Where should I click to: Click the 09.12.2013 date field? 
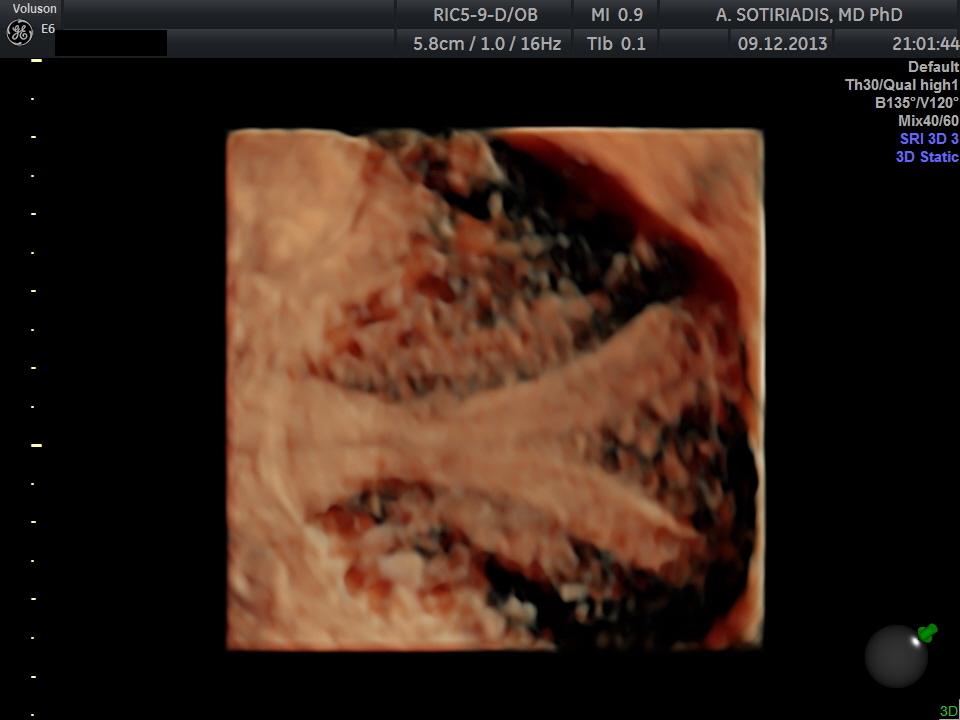pyautogui.click(x=769, y=43)
